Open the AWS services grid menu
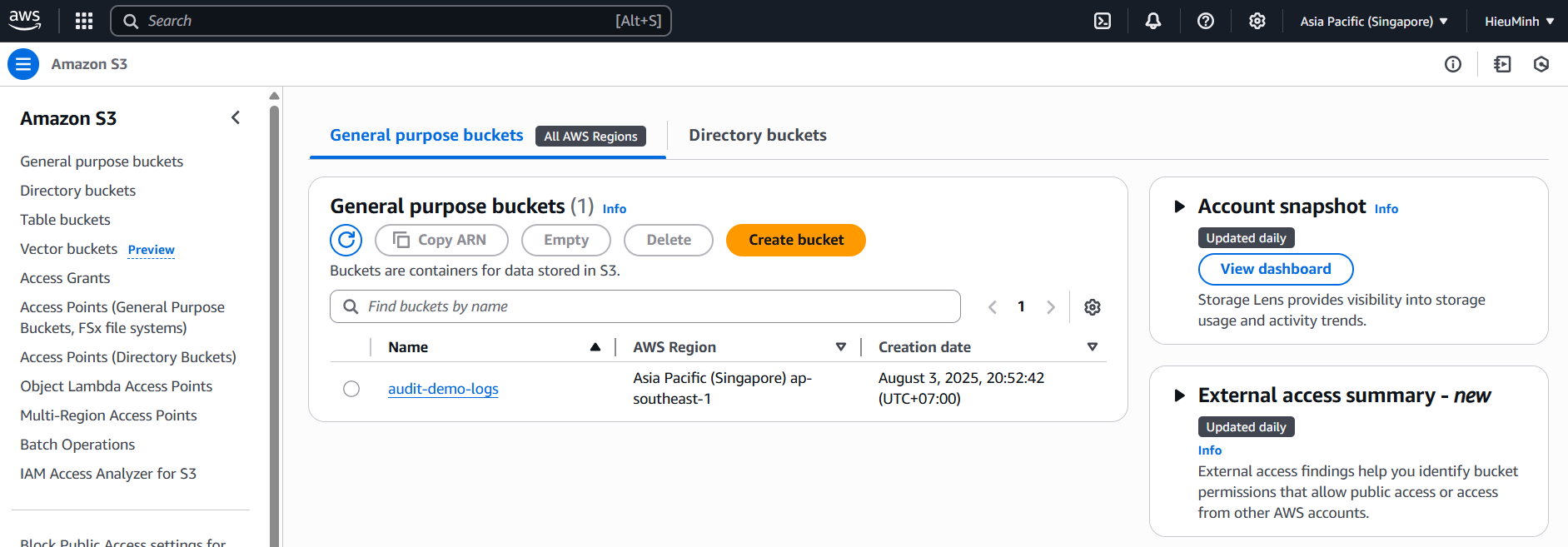The width and height of the screenshot is (1568, 547). pyautogui.click(x=84, y=21)
